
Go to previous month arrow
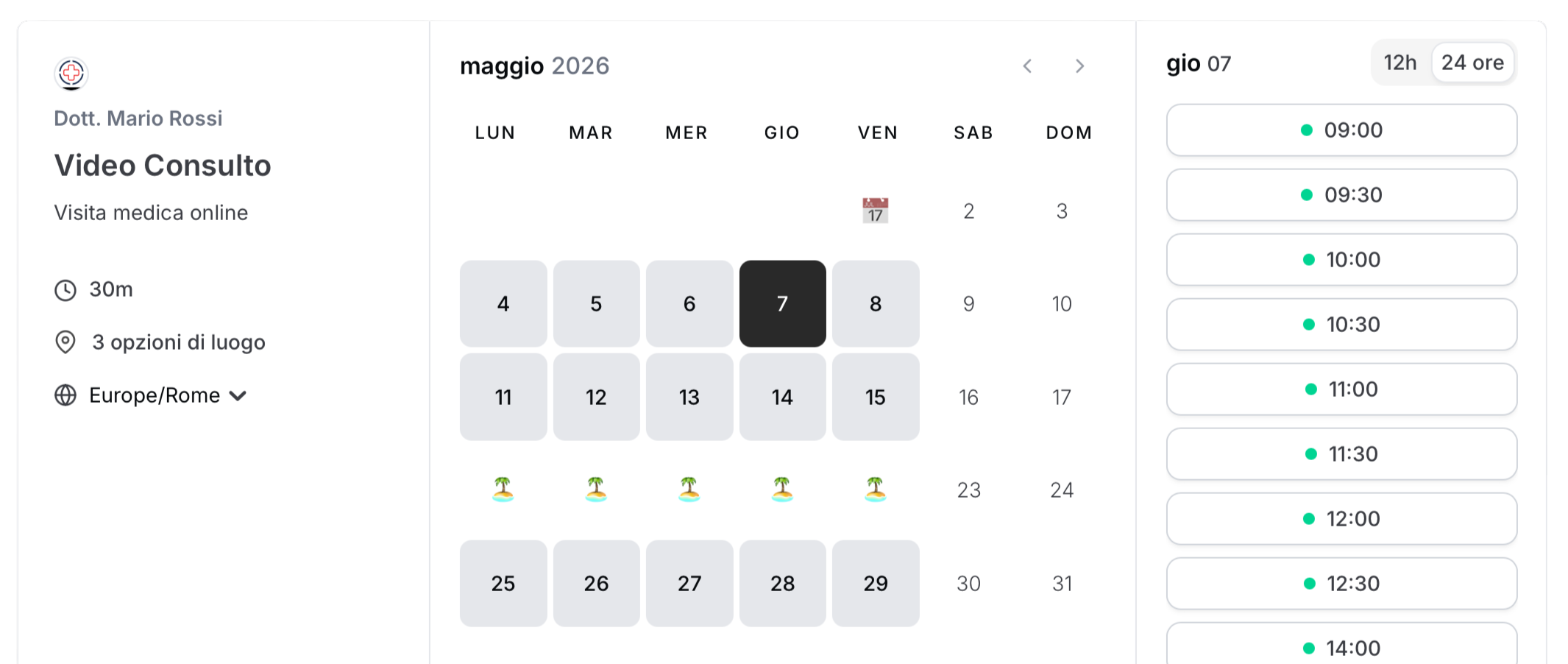point(1027,66)
